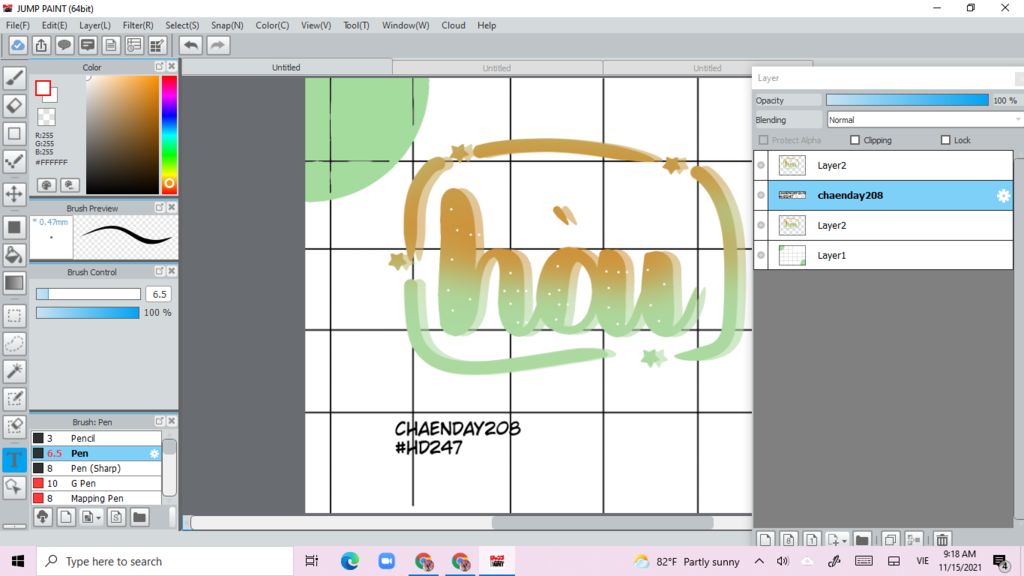Click the Undo arrow
This screenshot has width=1024, height=576.
click(191, 45)
